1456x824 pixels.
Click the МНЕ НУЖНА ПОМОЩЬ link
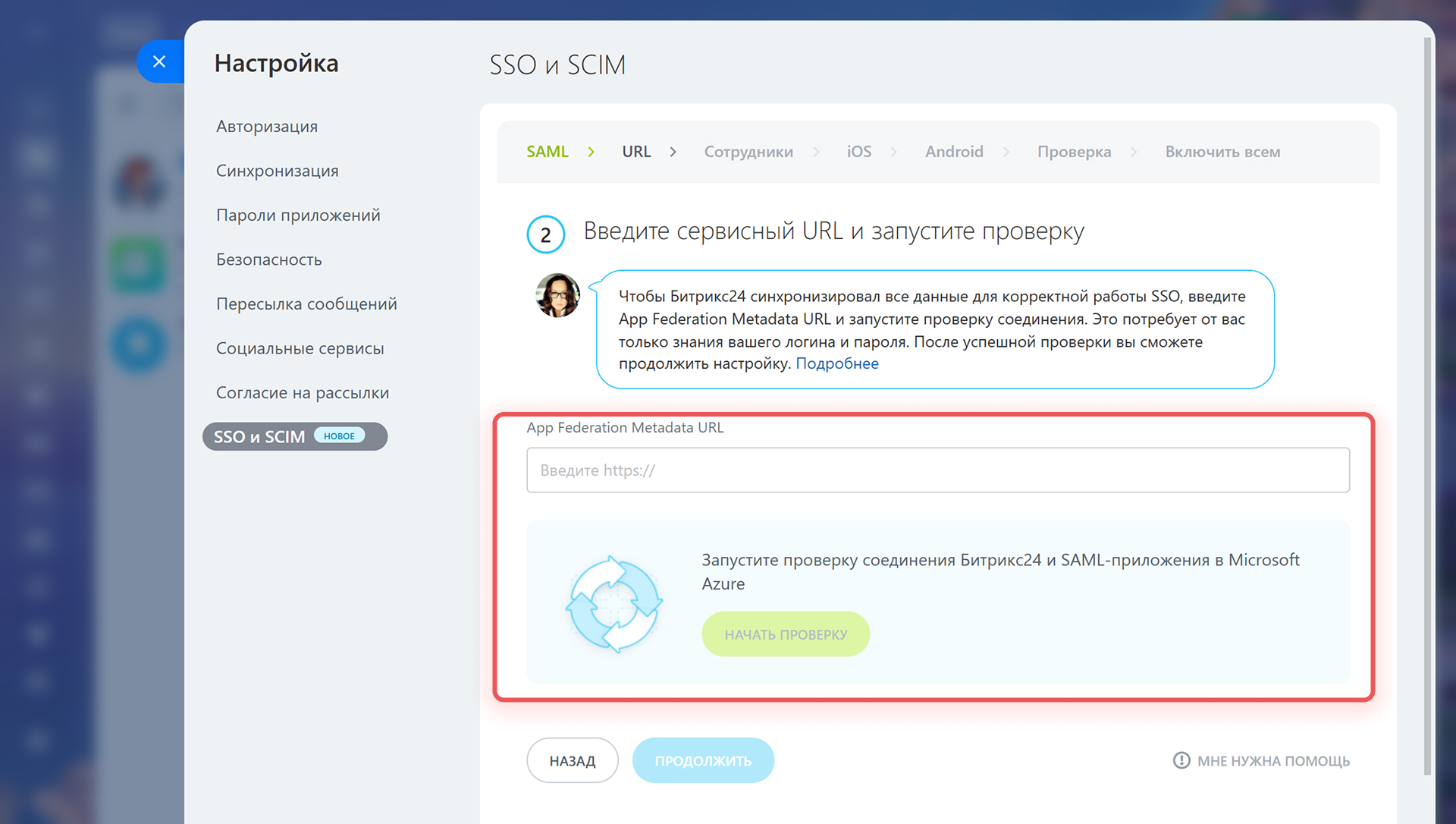click(1273, 761)
